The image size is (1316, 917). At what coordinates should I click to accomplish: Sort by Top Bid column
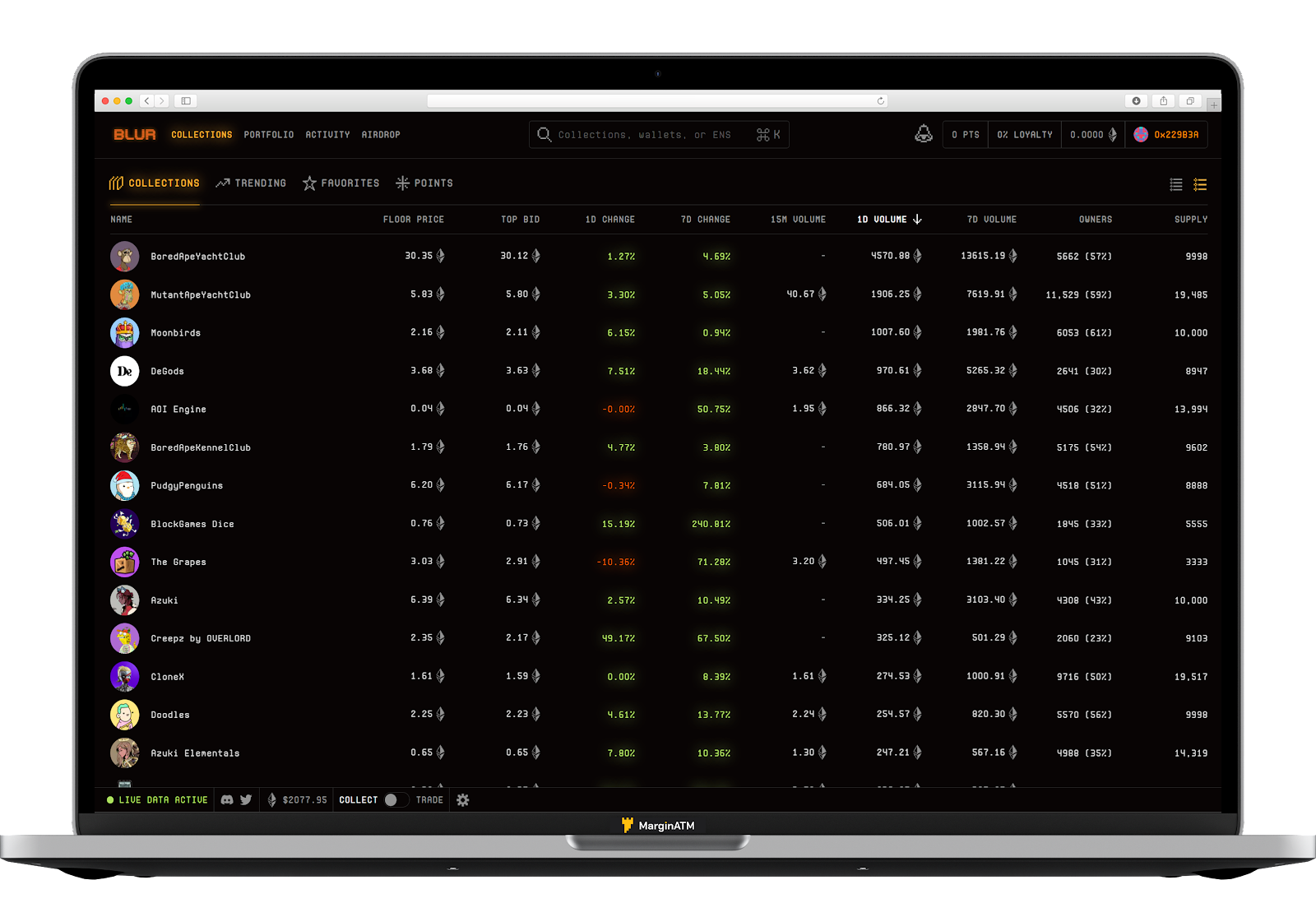[x=520, y=220]
